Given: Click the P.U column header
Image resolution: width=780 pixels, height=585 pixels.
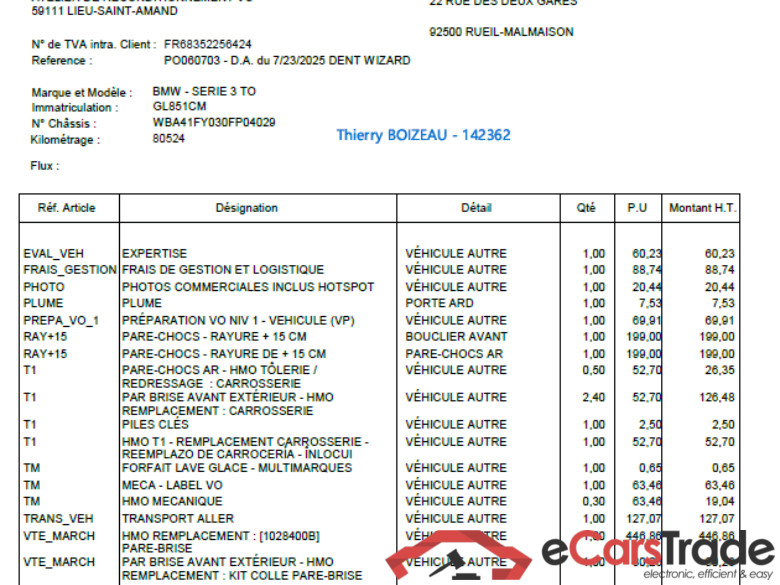Looking at the screenshot, I should (x=637, y=208).
